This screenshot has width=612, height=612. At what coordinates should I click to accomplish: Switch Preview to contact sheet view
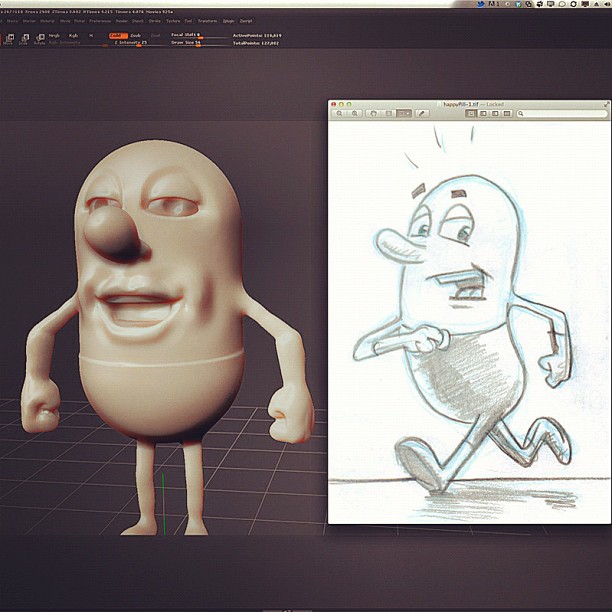pos(507,113)
